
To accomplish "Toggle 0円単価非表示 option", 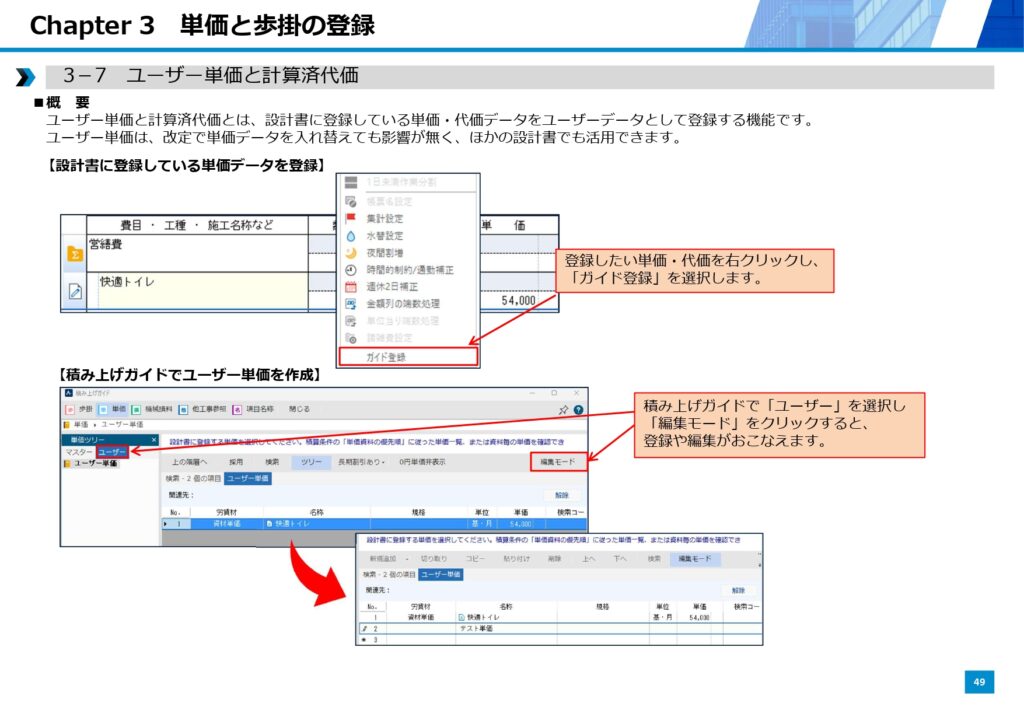I will [422, 462].
